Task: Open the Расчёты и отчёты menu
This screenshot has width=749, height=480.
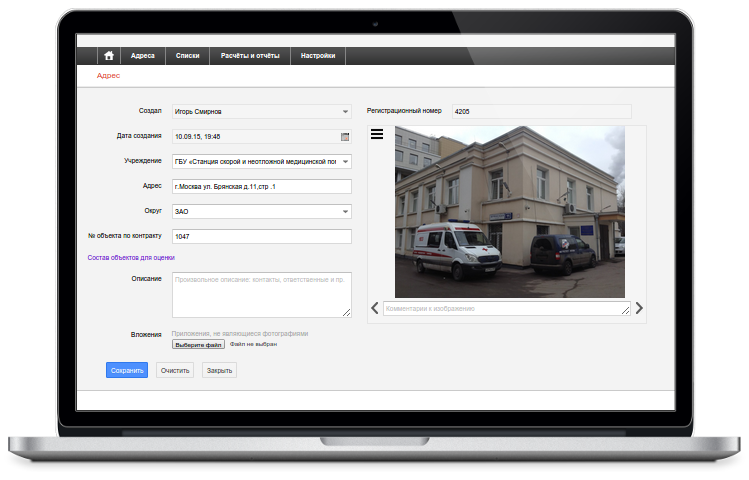Action: [250, 56]
